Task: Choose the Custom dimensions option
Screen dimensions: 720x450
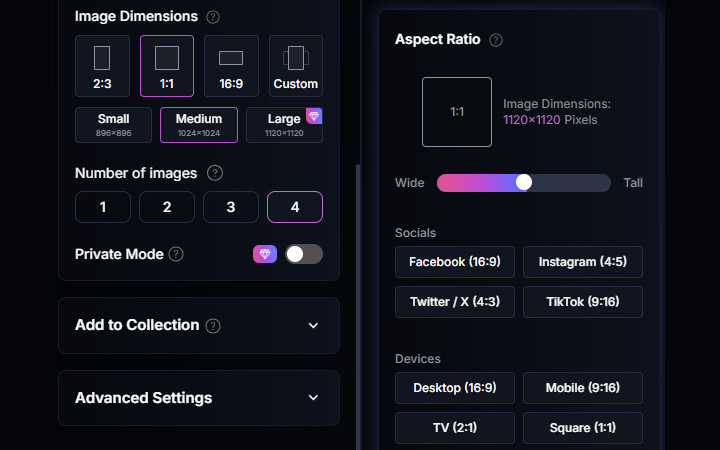Action: click(296, 66)
